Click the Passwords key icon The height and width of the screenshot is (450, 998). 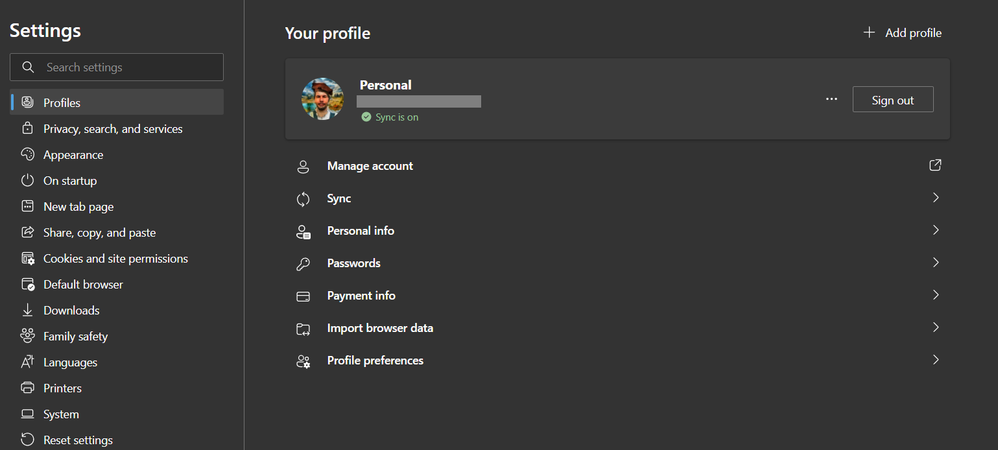point(303,264)
